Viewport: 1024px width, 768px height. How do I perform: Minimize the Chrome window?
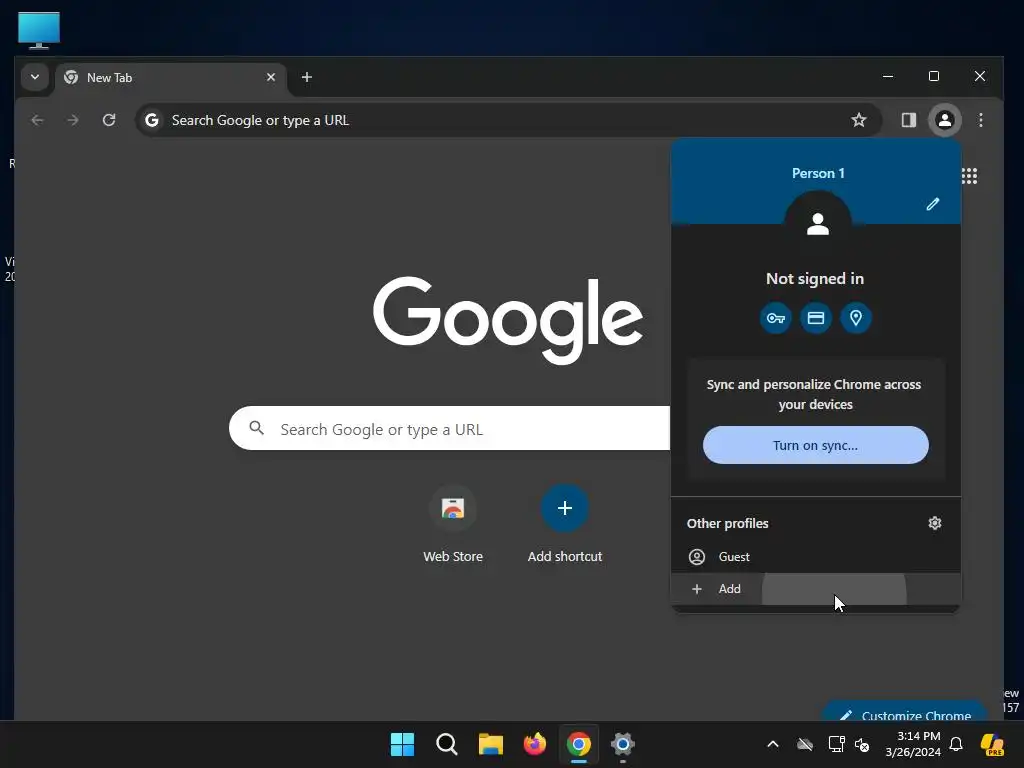click(888, 76)
